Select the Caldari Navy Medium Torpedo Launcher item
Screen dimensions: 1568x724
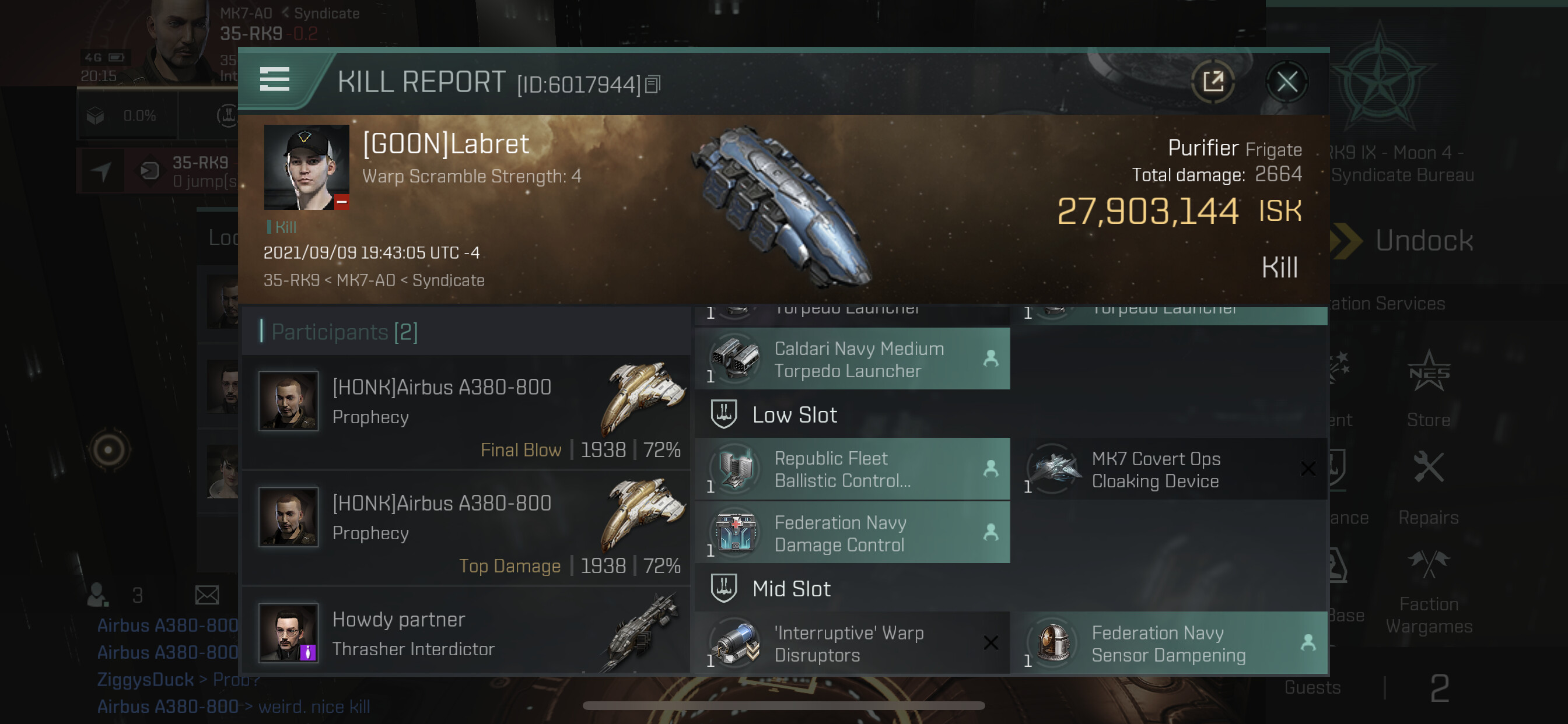pyautogui.click(x=852, y=359)
